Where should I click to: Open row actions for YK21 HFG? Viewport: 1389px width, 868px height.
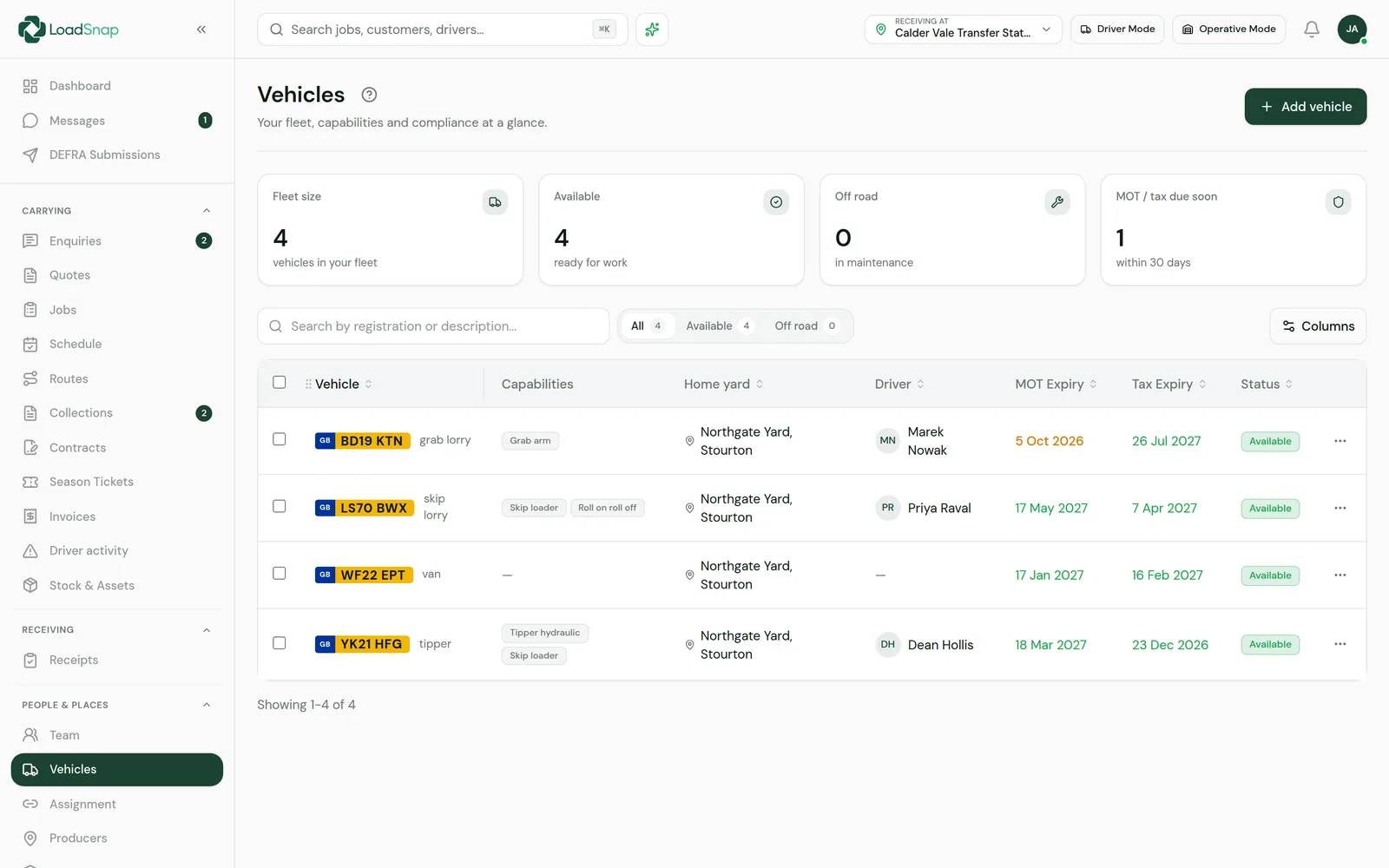(x=1340, y=644)
